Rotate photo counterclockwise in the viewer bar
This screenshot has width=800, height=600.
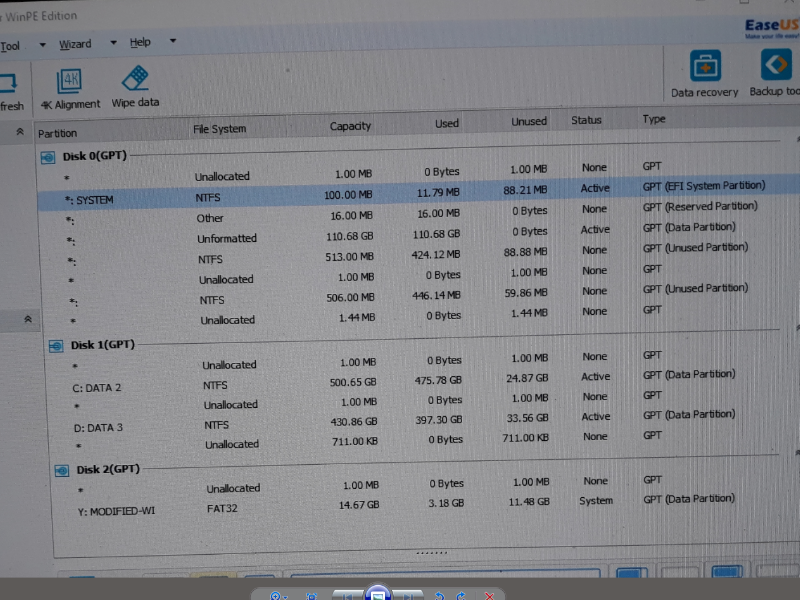[x=439, y=595]
